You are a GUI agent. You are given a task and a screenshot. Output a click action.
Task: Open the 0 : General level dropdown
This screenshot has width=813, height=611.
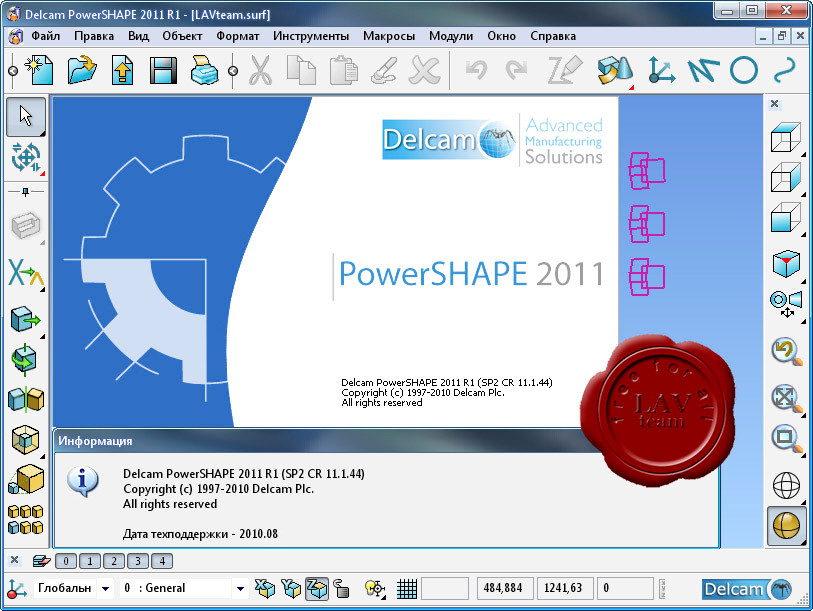[240, 589]
